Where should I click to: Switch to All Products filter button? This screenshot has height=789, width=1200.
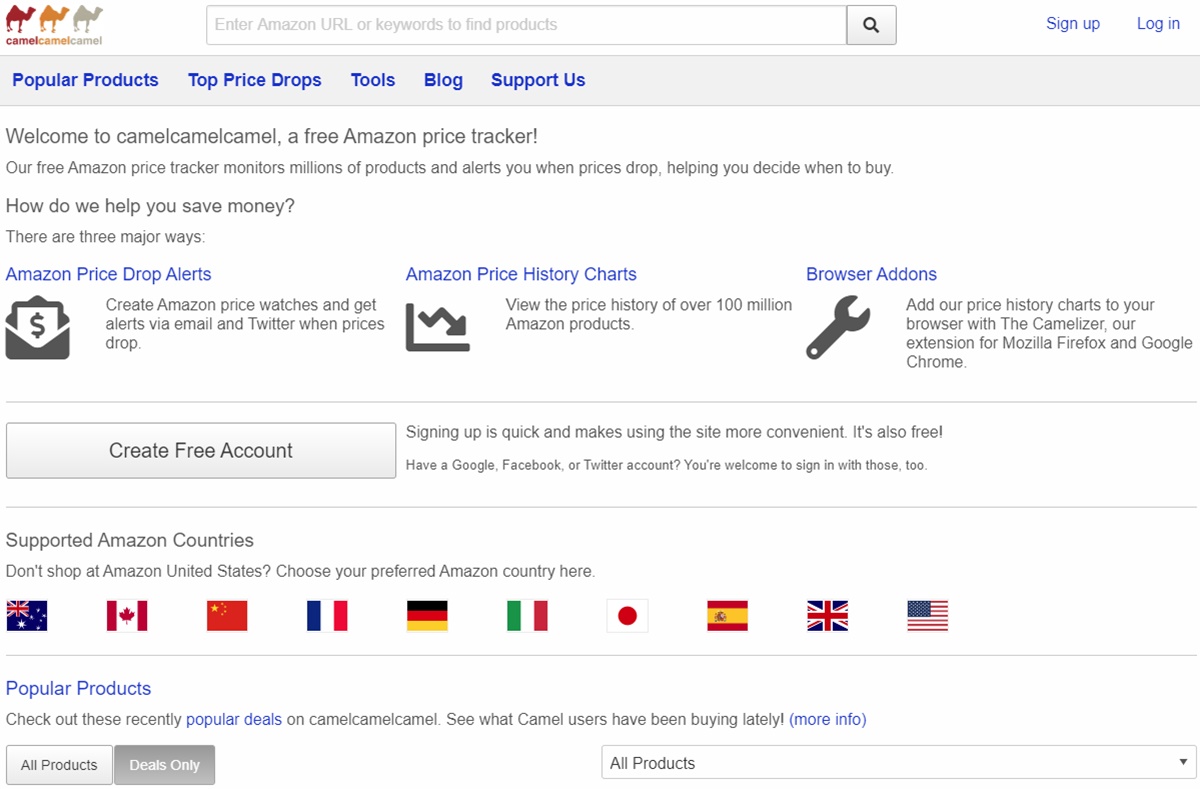(59, 765)
